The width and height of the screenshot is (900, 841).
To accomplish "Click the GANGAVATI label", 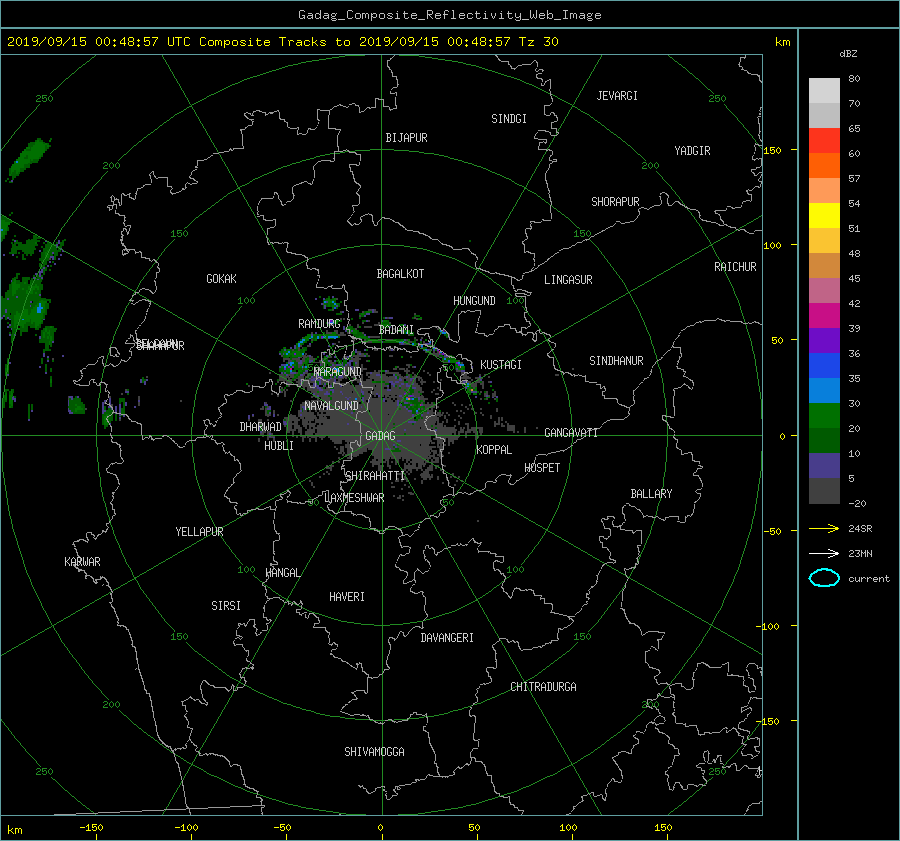I will click(571, 432).
